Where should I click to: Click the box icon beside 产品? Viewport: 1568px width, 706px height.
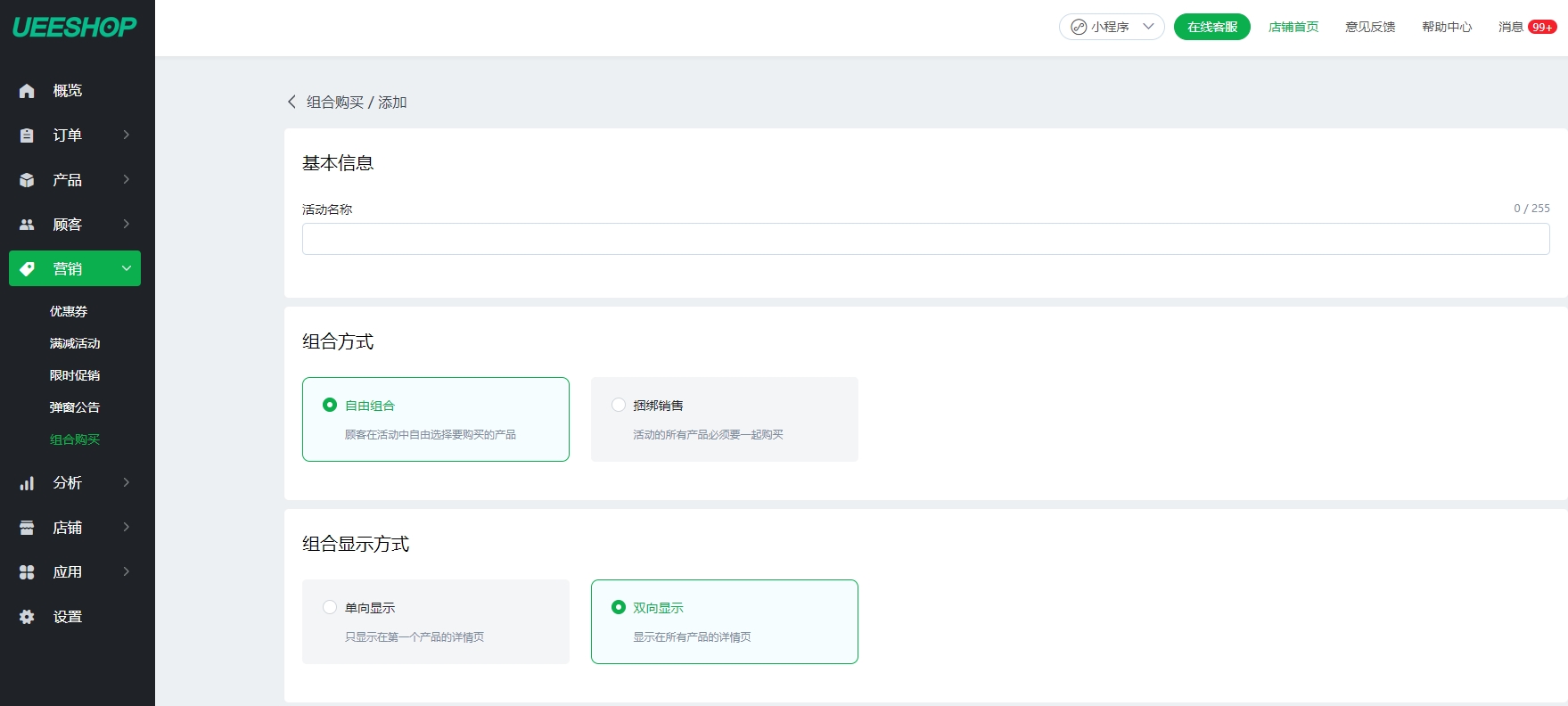[27, 180]
